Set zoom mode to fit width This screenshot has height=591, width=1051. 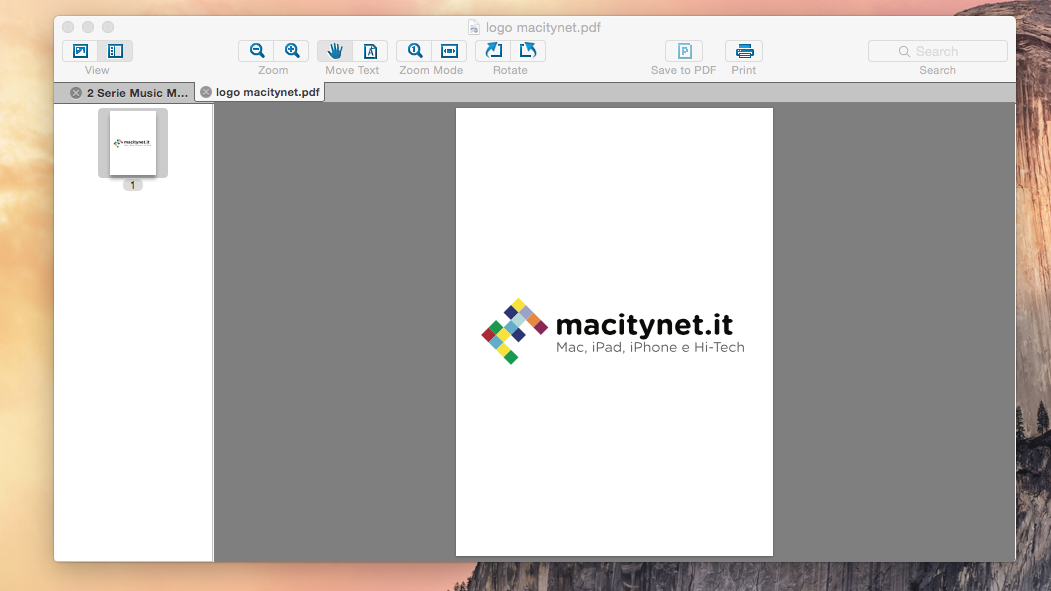tap(449, 51)
